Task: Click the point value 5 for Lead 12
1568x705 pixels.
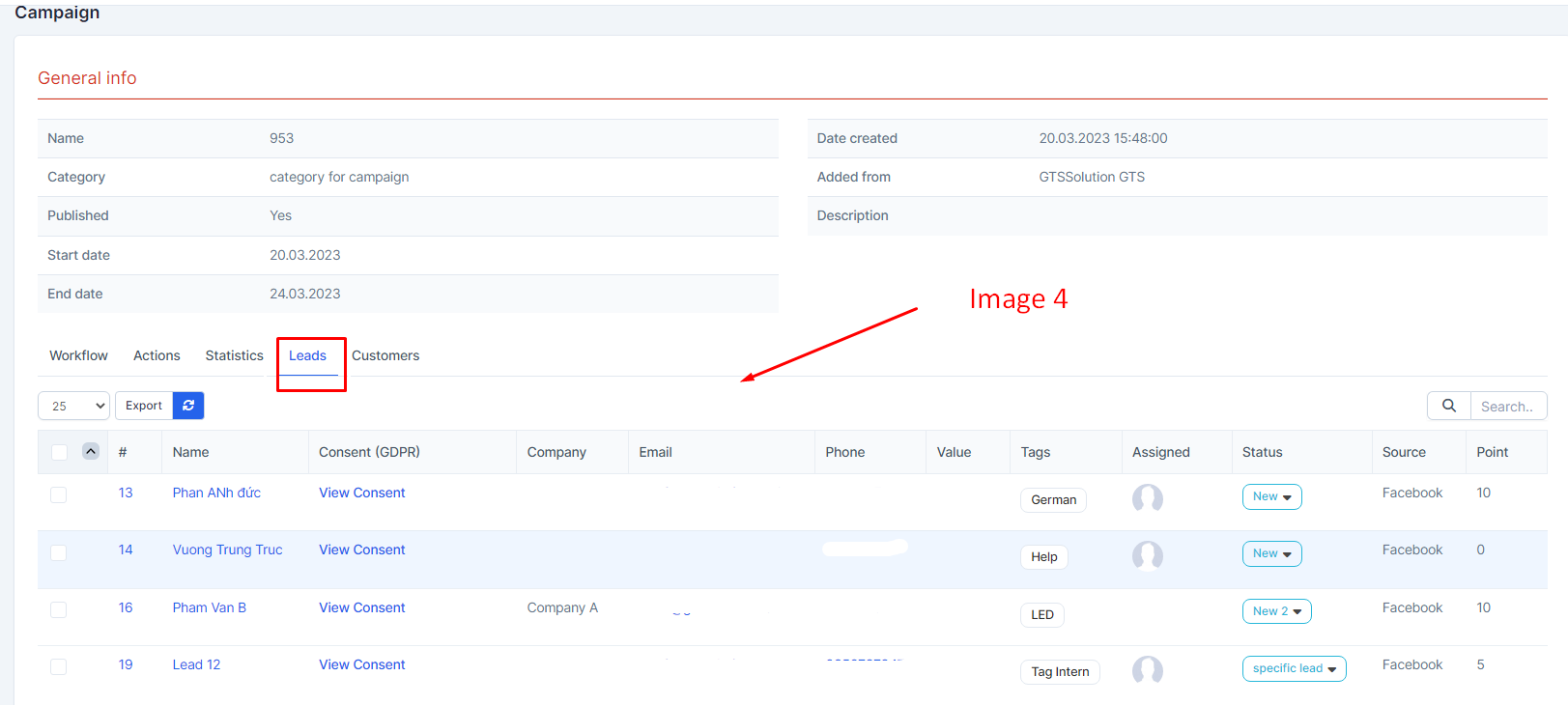Action: pyautogui.click(x=1480, y=664)
